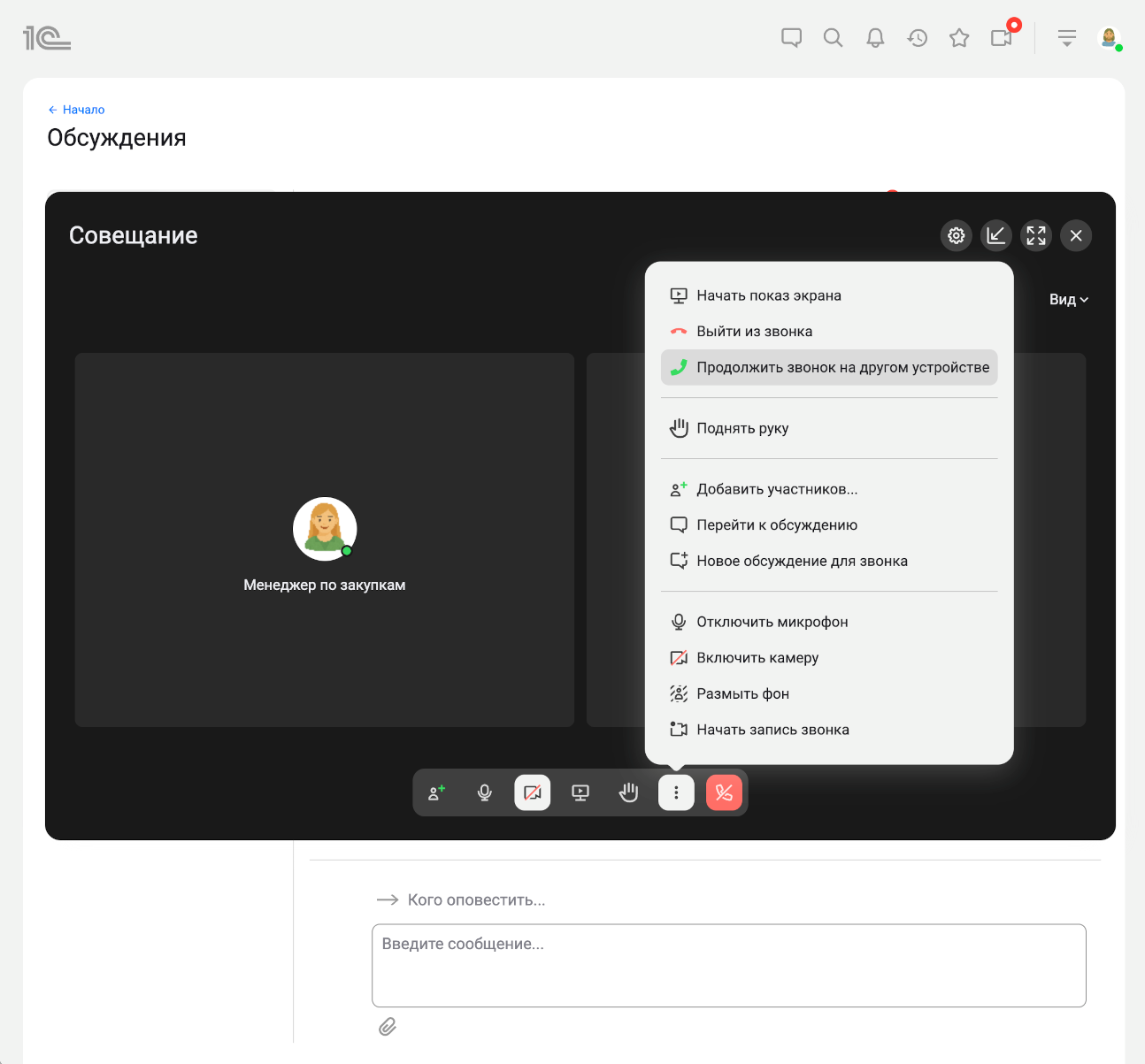Open the history clock icon

(918, 38)
